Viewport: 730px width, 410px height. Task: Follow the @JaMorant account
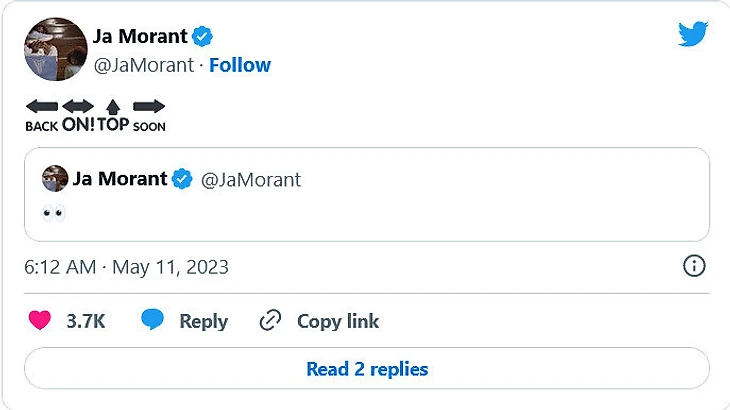tap(239, 65)
